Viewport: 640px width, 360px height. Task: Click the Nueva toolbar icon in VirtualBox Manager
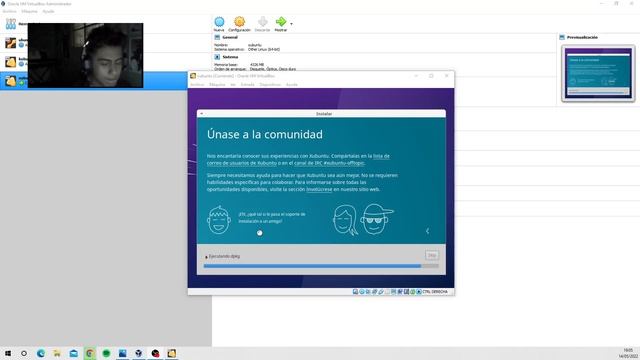[219, 22]
